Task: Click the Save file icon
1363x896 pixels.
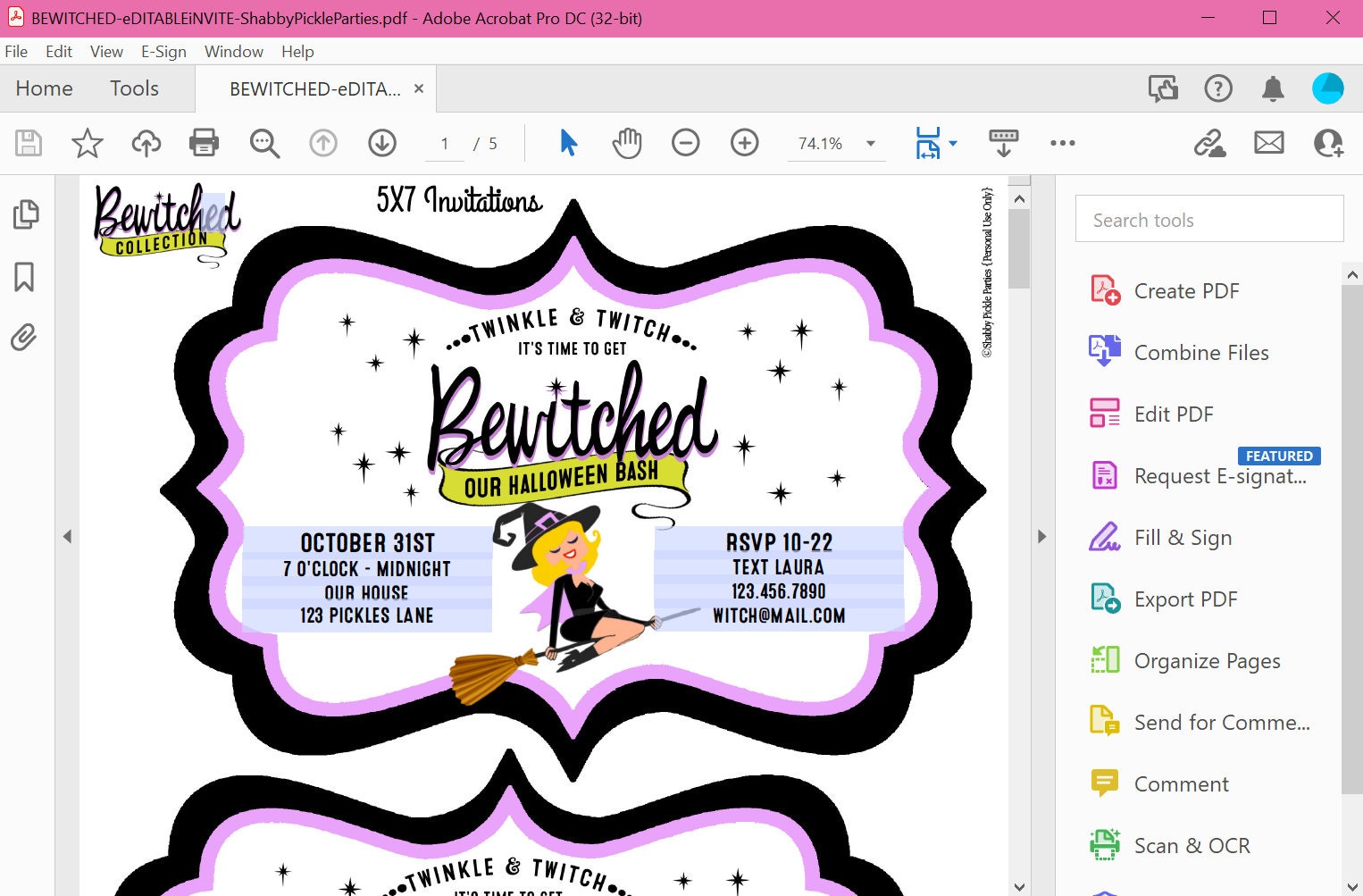Action: (x=29, y=143)
